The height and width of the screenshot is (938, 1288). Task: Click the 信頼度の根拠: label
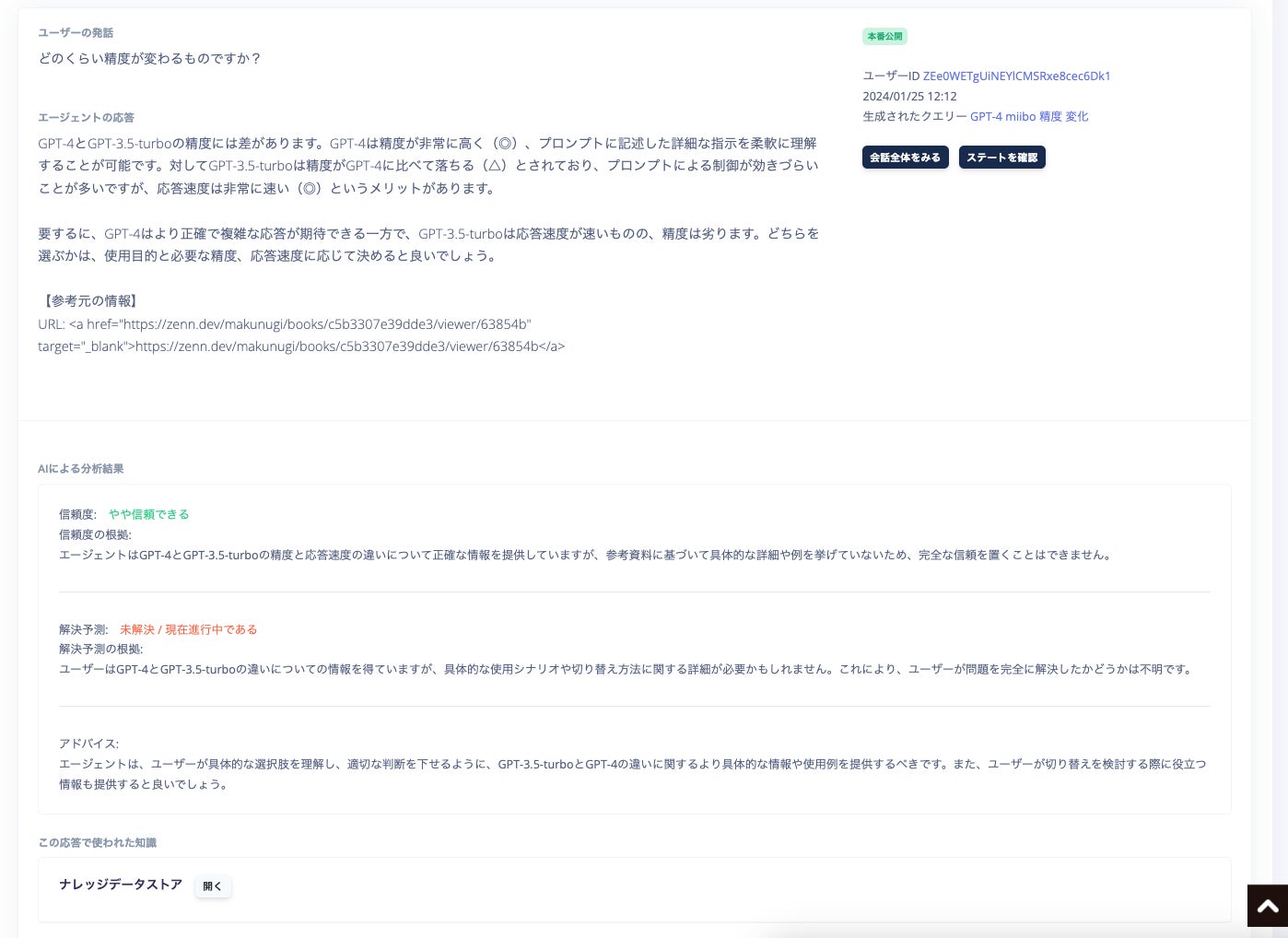(x=95, y=535)
